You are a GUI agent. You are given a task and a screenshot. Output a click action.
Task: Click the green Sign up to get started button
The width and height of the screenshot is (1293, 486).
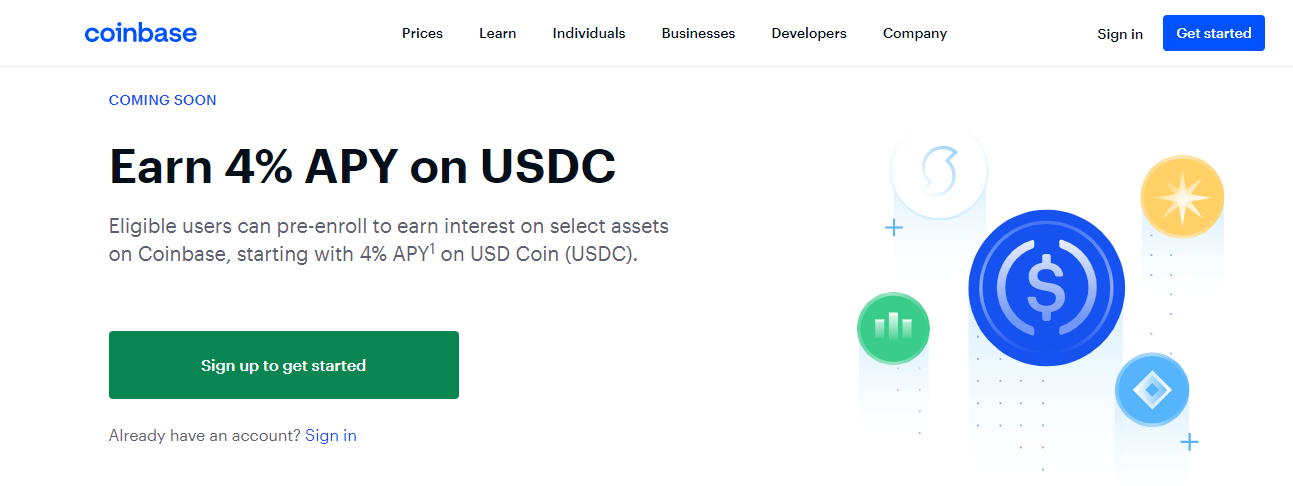[x=284, y=365]
